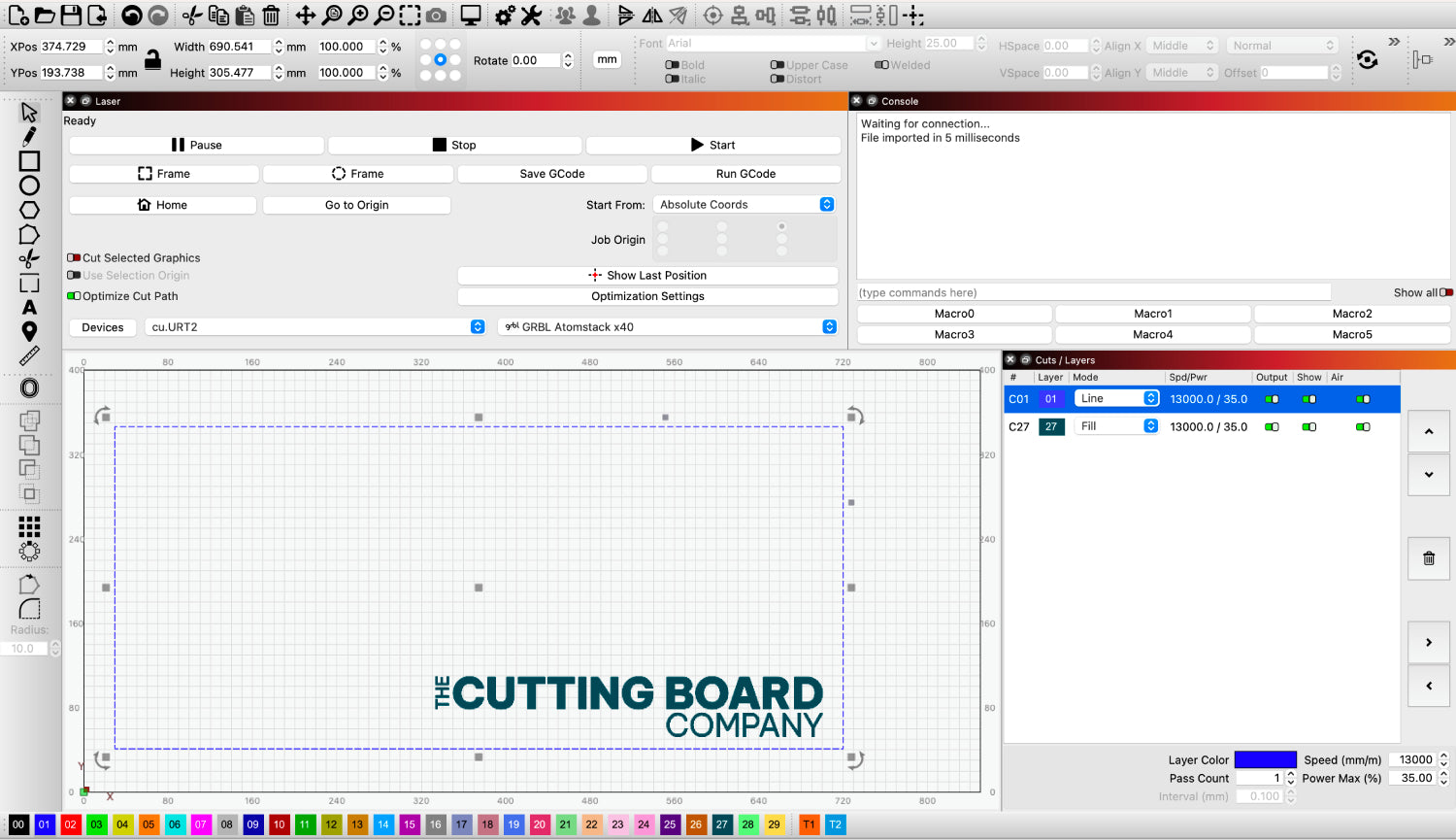Open the Preview monitor icon
The height and width of the screenshot is (840, 1456).
tap(471, 16)
